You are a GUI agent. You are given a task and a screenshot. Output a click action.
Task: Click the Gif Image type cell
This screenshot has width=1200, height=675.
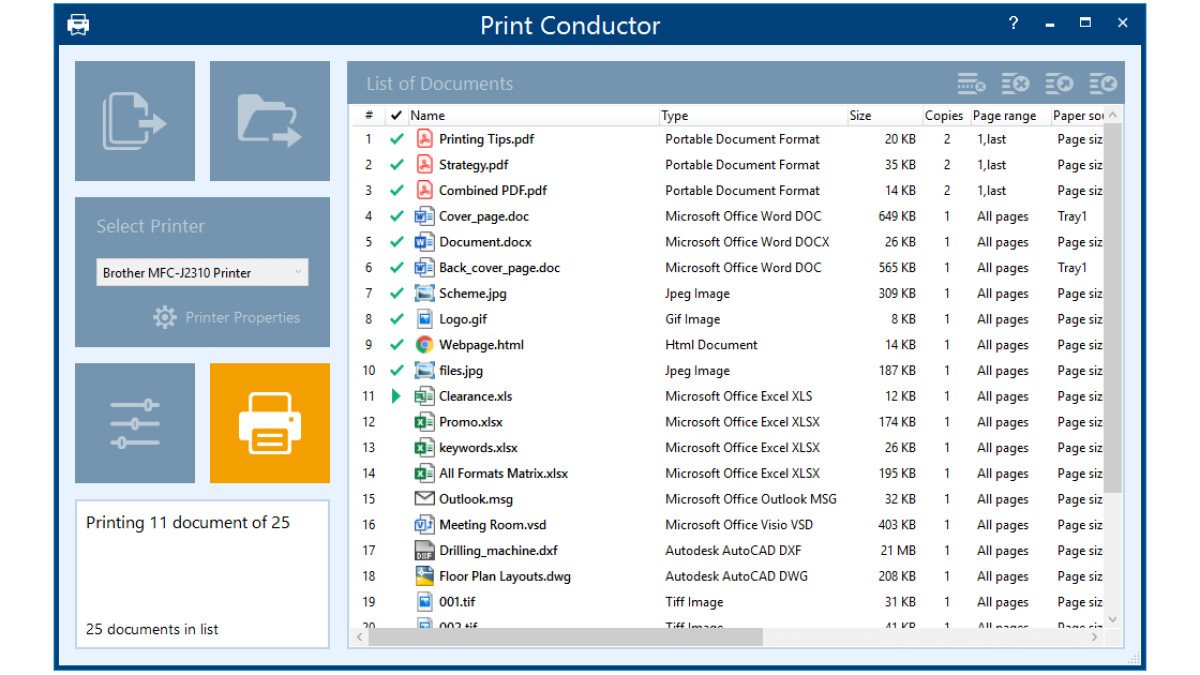pyautogui.click(x=692, y=319)
